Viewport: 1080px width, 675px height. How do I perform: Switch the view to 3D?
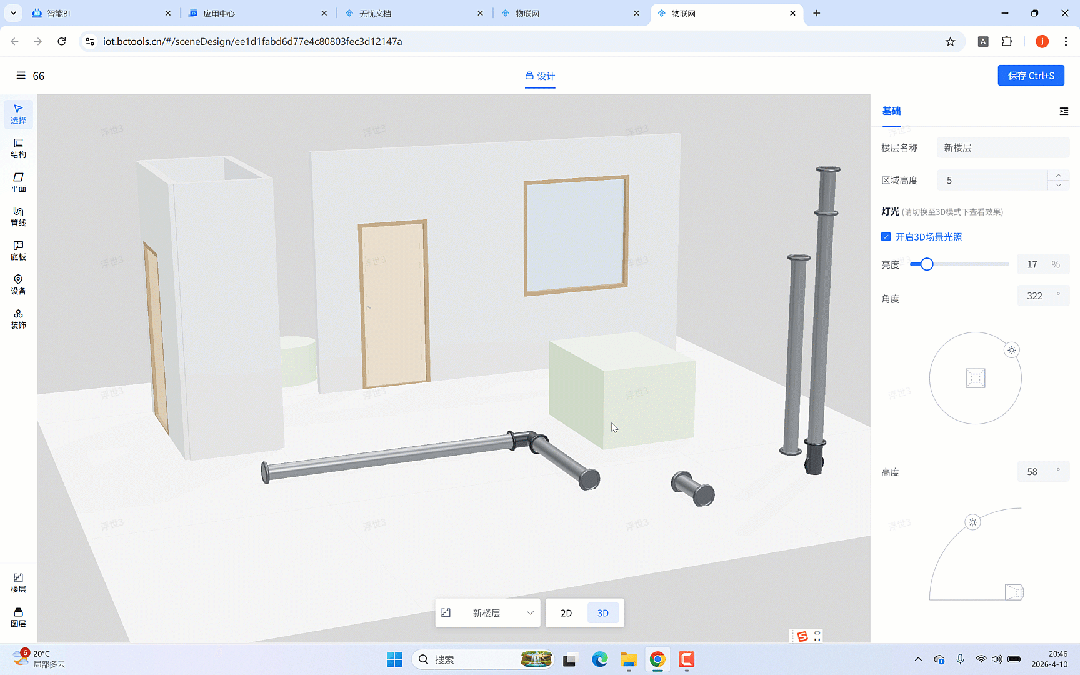coord(603,613)
